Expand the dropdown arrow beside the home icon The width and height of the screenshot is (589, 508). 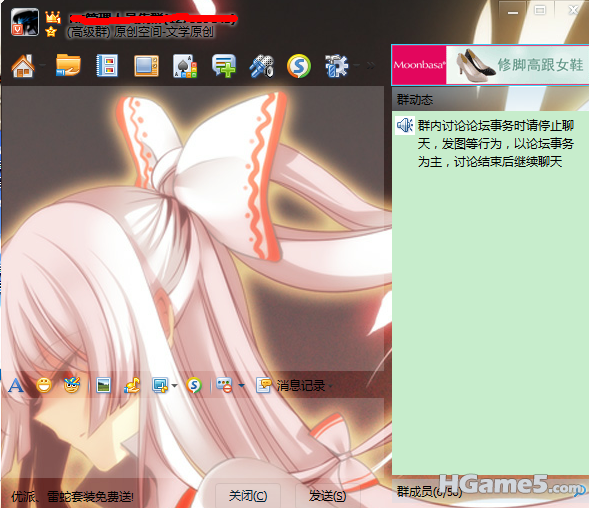(x=42, y=65)
